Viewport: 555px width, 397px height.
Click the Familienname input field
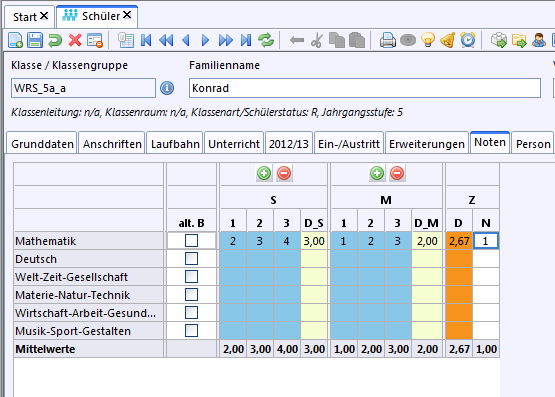click(x=365, y=88)
